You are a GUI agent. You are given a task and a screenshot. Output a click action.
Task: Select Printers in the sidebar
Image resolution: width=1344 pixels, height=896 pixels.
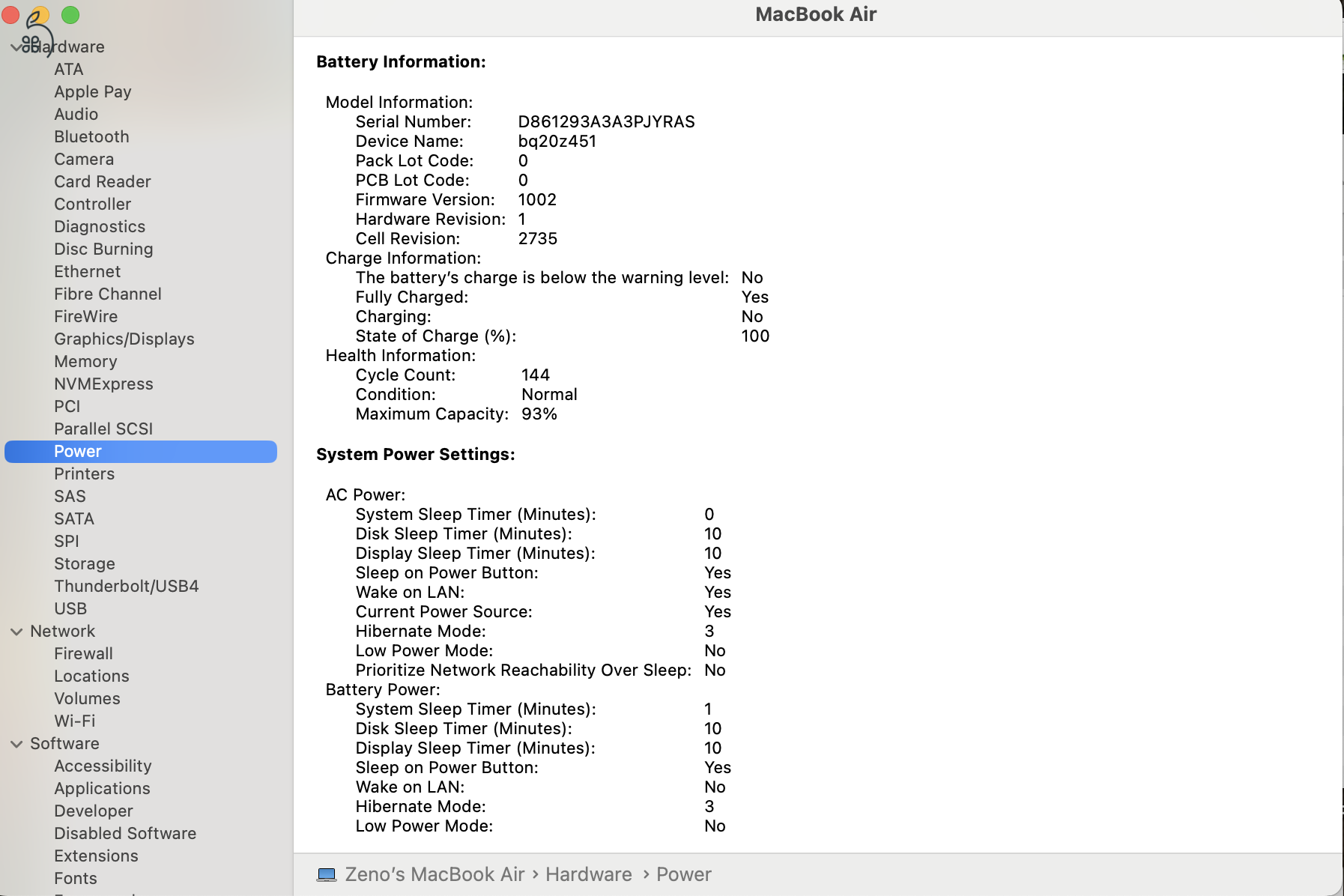85,473
